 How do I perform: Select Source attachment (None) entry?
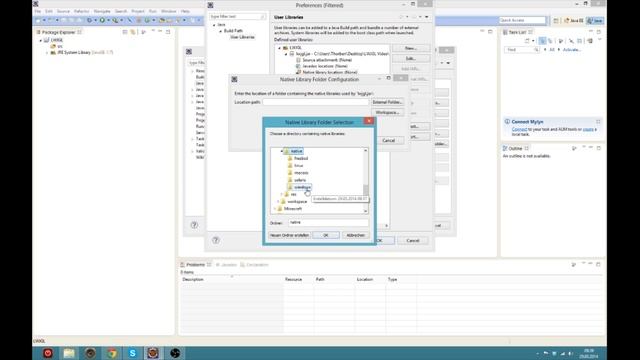(x=327, y=60)
